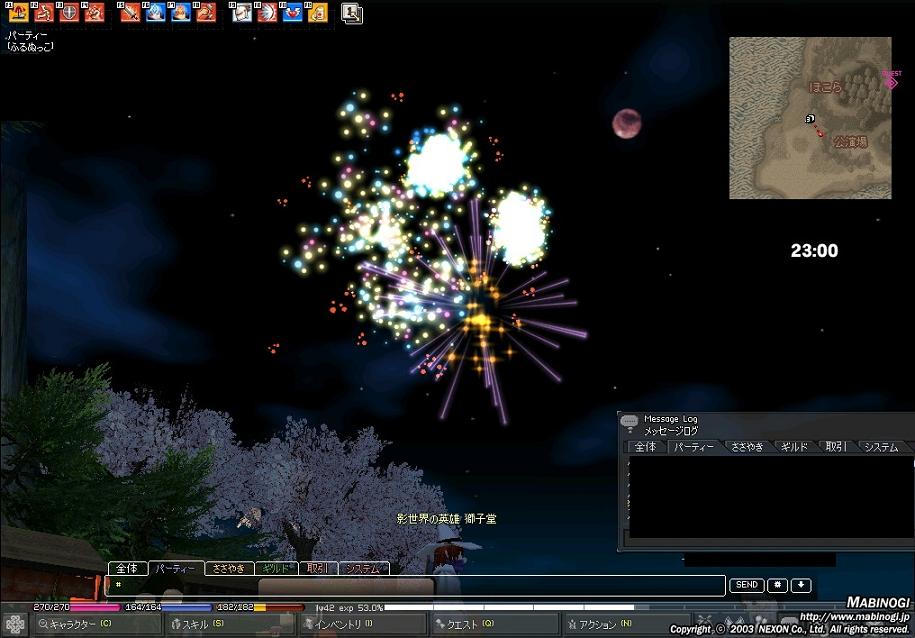The height and width of the screenshot is (638, 915).
Task: Switch Message Log to システム tab
Action: [x=881, y=447]
